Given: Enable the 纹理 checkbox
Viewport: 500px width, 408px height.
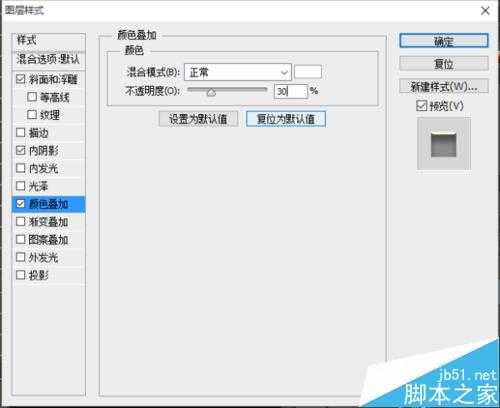Looking at the screenshot, I should tap(32, 115).
